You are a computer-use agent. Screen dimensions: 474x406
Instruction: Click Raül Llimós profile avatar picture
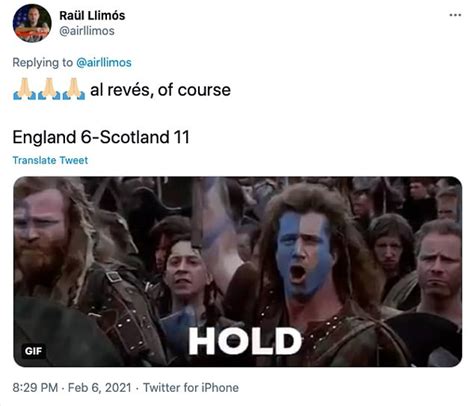(32, 23)
